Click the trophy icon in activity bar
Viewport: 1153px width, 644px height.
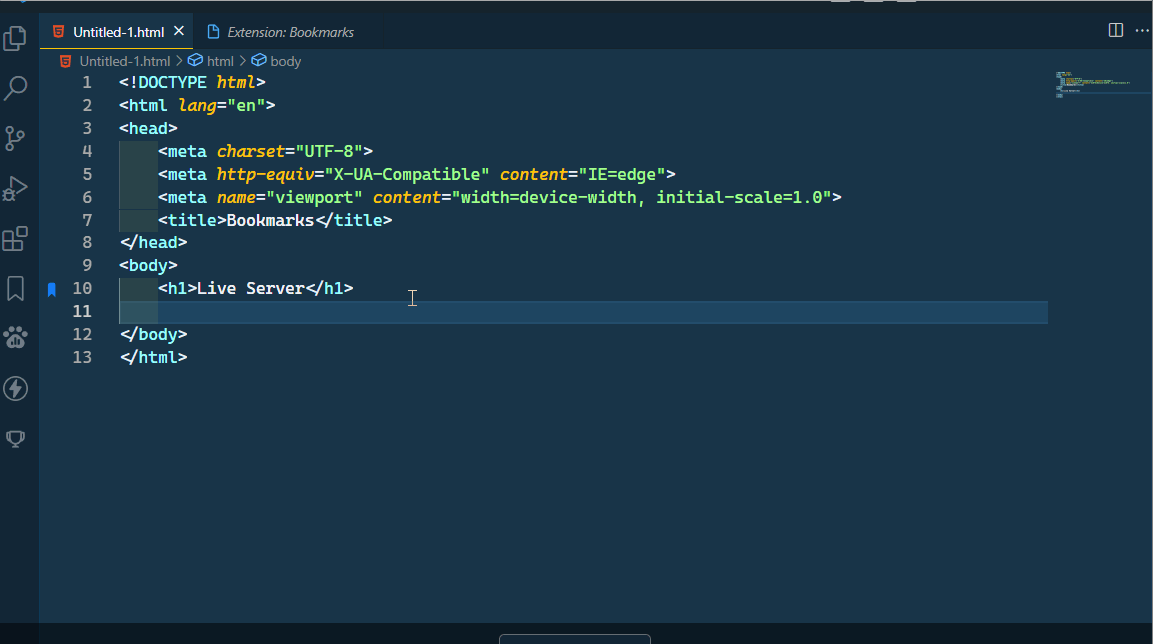point(15,438)
